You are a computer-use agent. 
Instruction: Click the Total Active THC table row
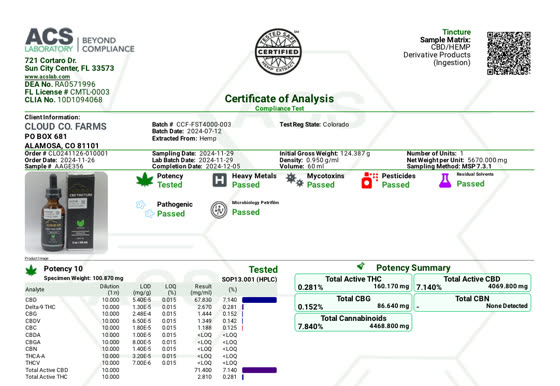coord(151,377)
